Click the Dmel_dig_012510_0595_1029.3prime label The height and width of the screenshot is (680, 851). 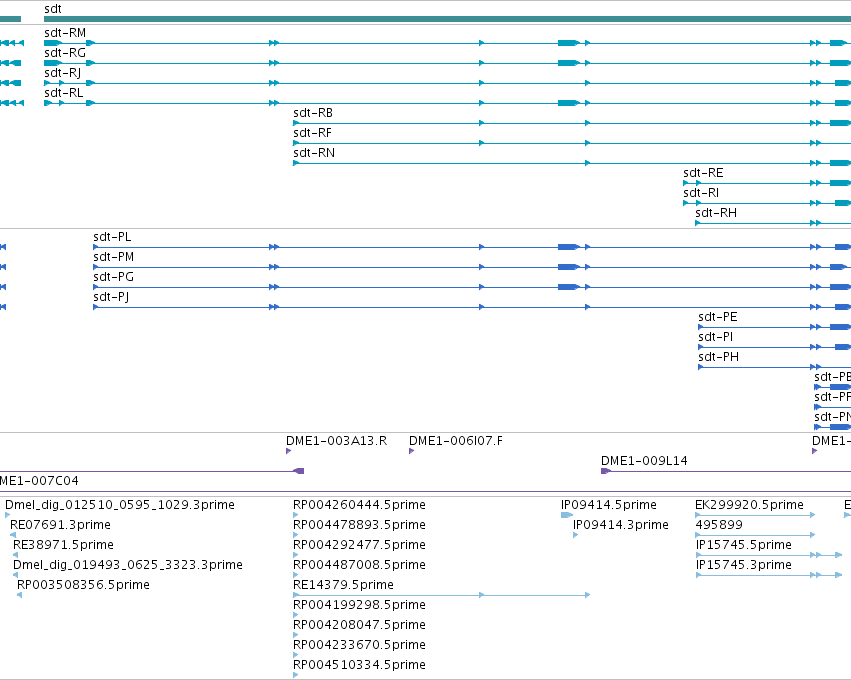coord(120,505)
